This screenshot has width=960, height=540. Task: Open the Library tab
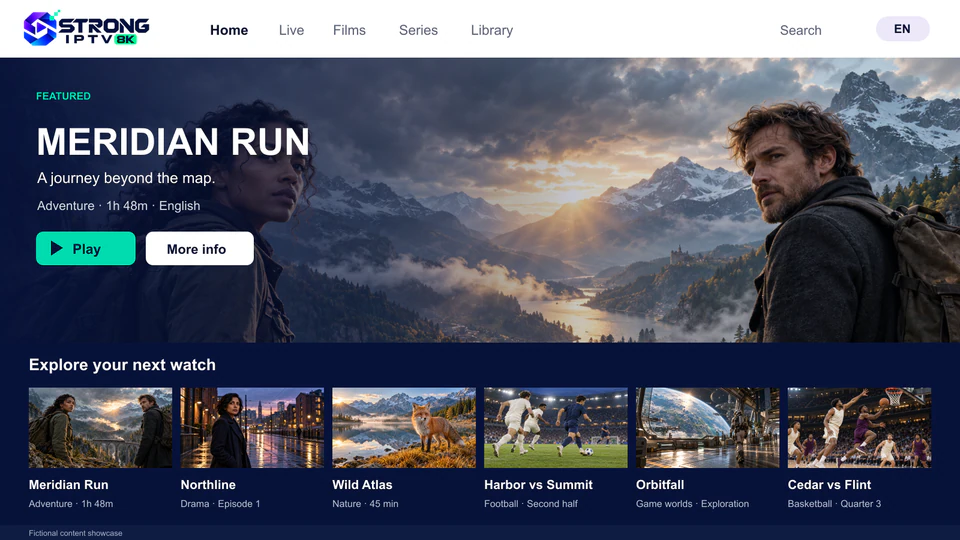coord(492,30)
